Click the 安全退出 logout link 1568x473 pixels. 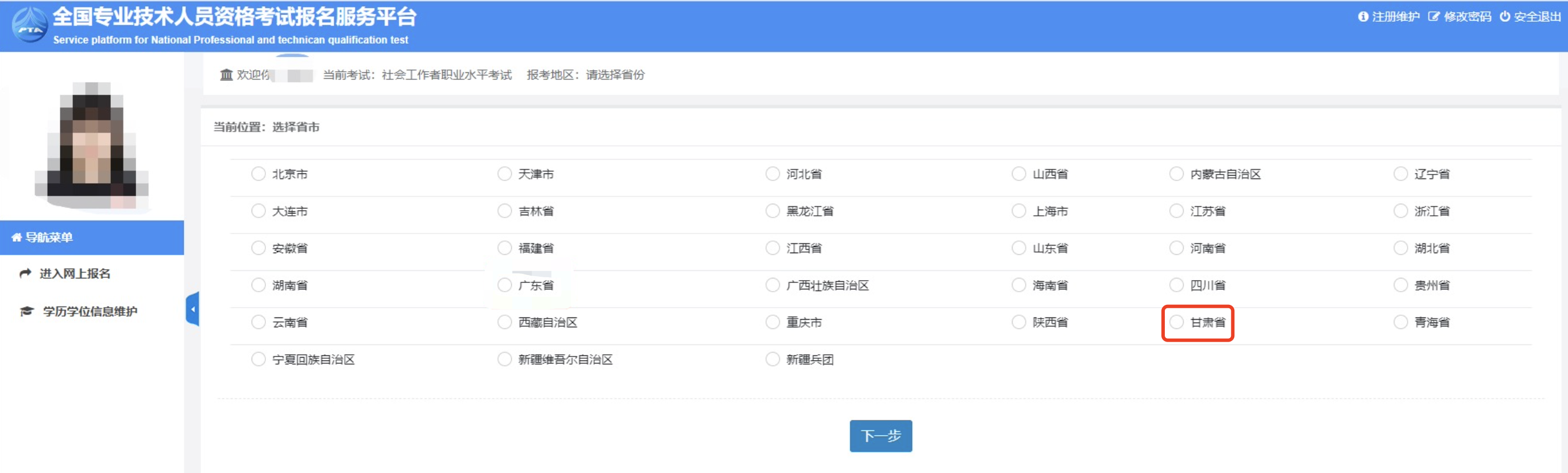pyautogui.click(x=1537, y=17)
